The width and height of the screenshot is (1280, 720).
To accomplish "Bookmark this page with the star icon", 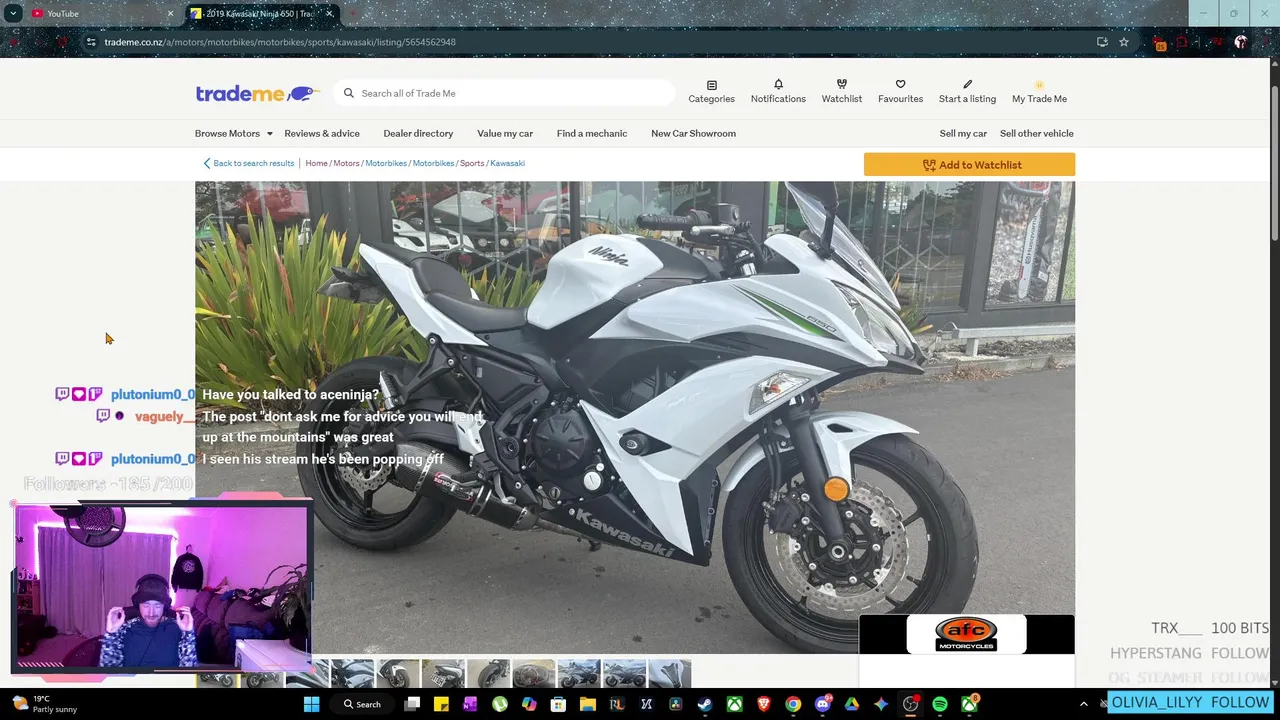I will (x=1124, y=42).
